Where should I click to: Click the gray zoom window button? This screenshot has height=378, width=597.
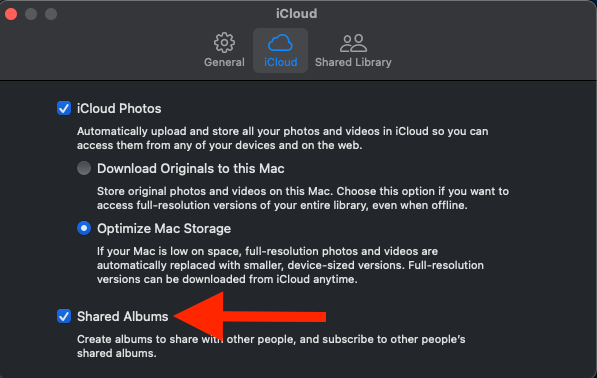[x=51, y=14]
